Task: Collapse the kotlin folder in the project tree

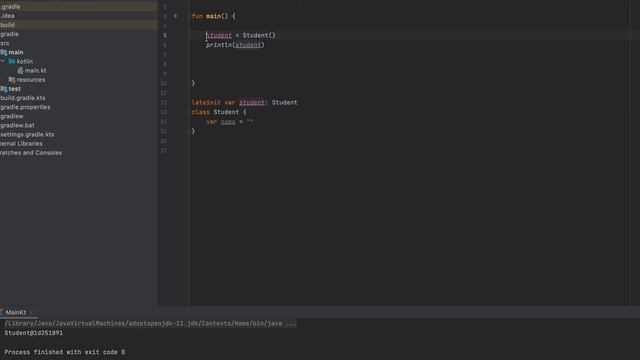Action: pyautogui.click(x=3, y=61)
